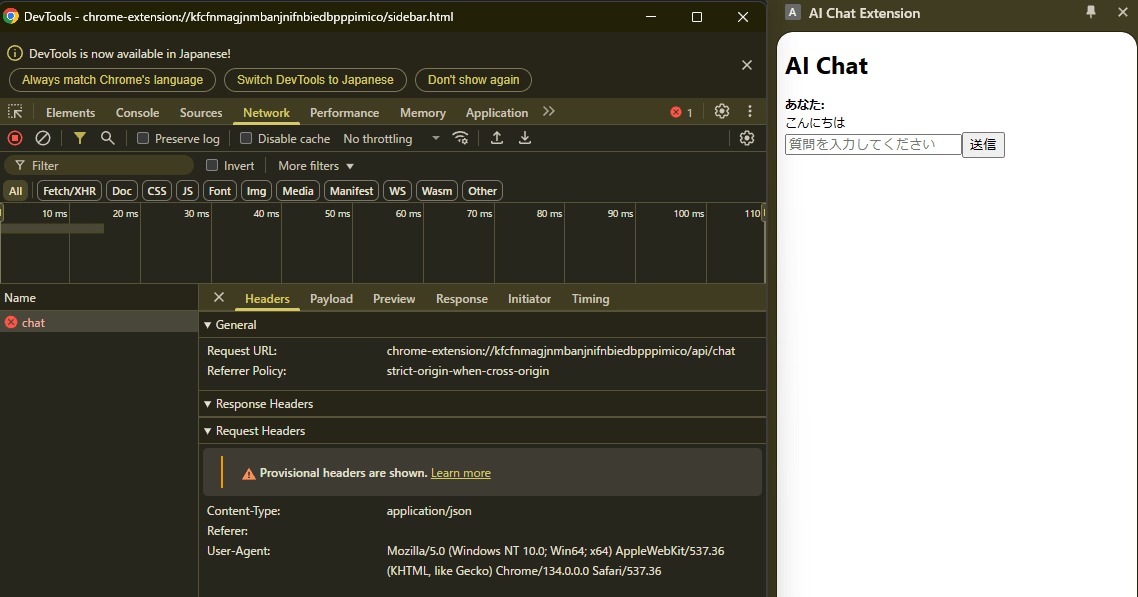1138x597 pixels.
Task: Switch to the Sources panel
Action: click(x=201, y=112)
